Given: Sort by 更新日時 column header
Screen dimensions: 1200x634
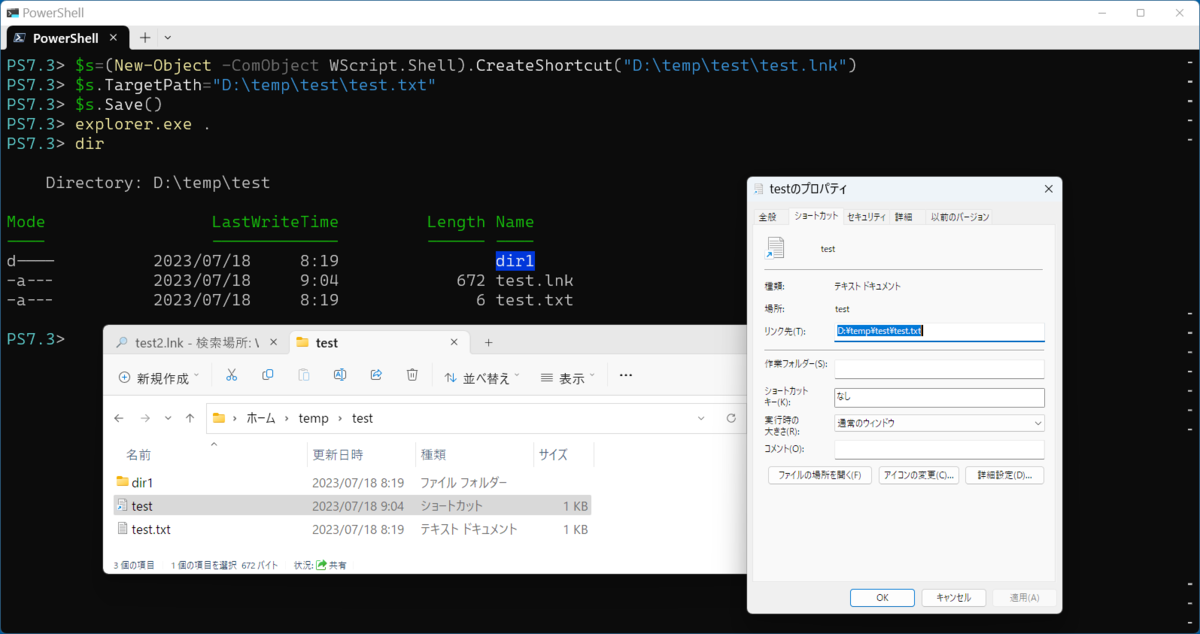Looking at the screenshot, I should [338, 455].
